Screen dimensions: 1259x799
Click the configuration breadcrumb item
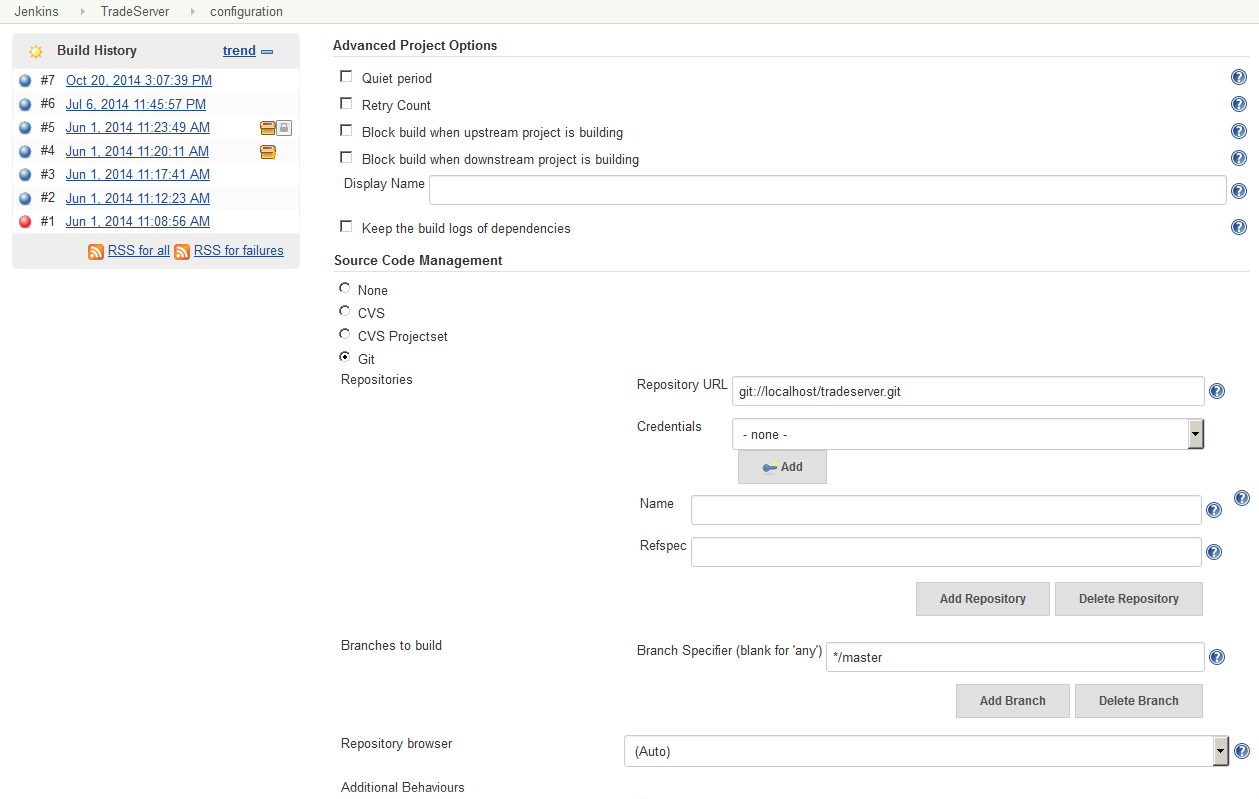point(246,12)
